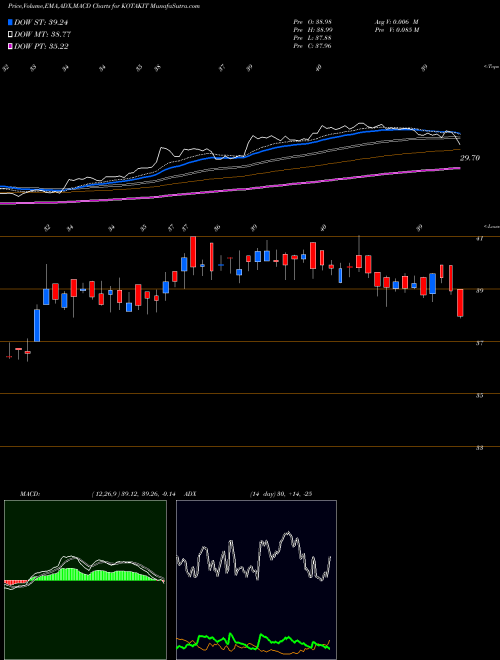The width and height of the screenshot is (500, 660).
Task: Click the ADX '(14 day) 30, +14, -25' values
Action: coord(280,494)
